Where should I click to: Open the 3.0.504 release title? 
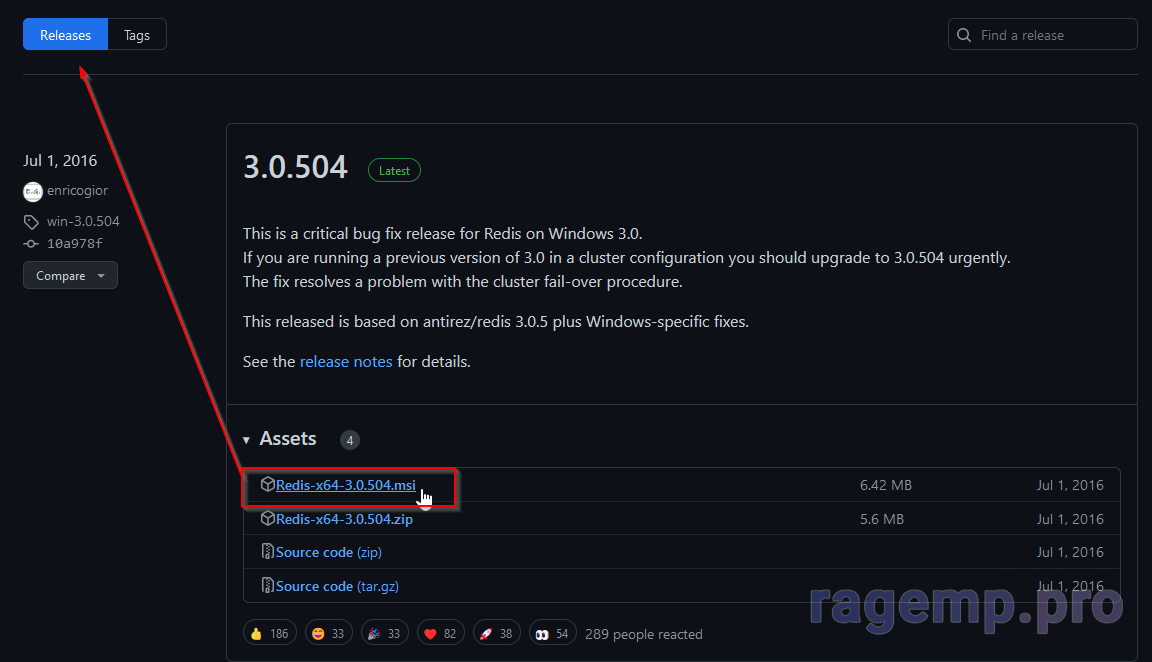point(295,167)
